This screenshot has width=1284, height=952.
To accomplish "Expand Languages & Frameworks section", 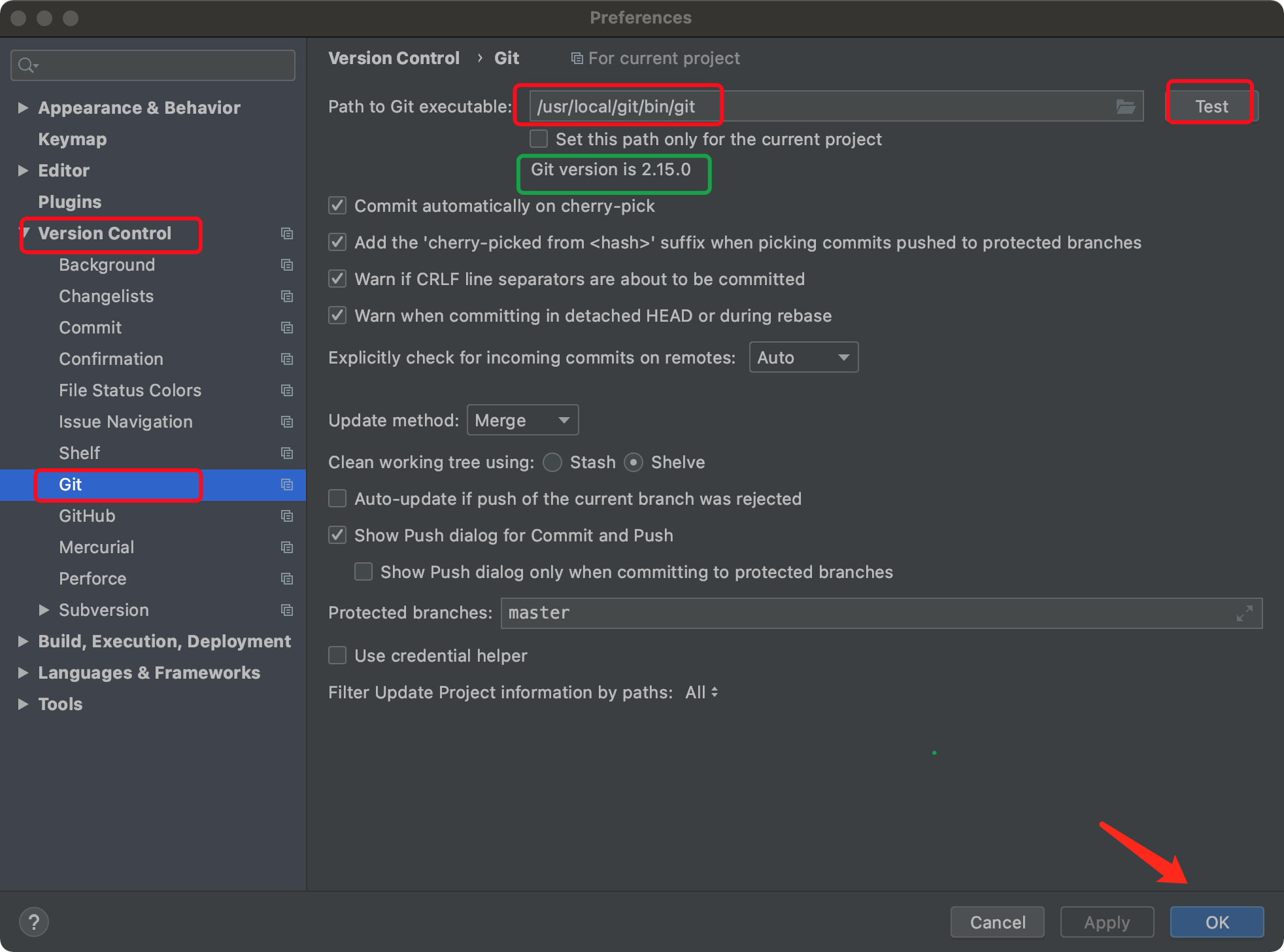I will pos(23,673).
